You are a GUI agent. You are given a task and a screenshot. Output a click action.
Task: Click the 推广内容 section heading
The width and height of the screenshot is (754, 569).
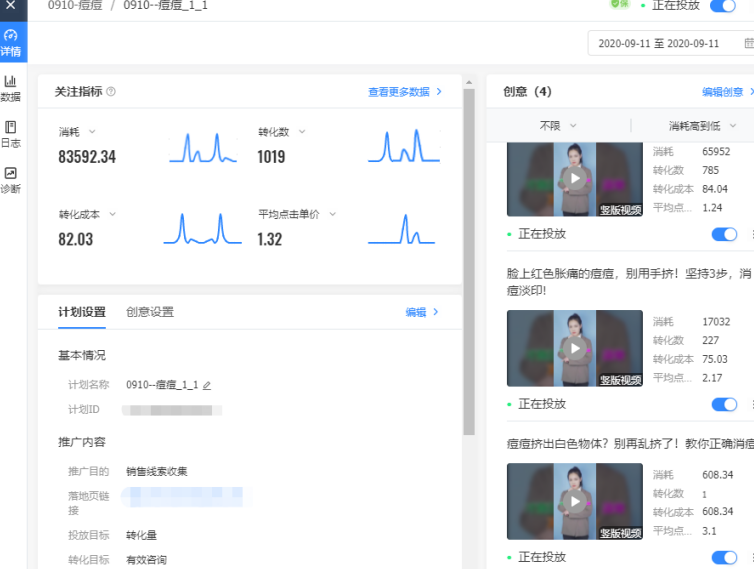click(x=82, y=442)
